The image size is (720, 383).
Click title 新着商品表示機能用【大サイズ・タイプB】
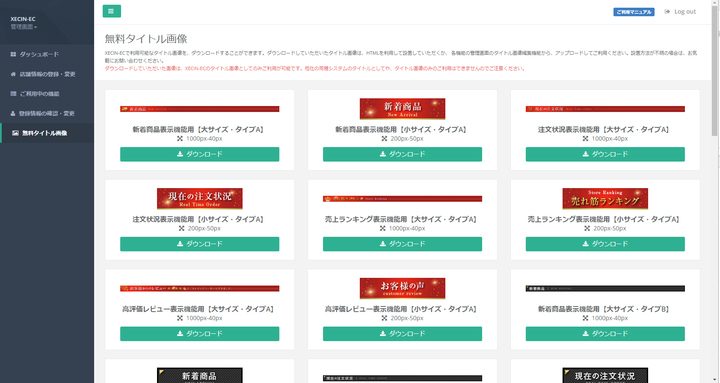tap(605, 309)
